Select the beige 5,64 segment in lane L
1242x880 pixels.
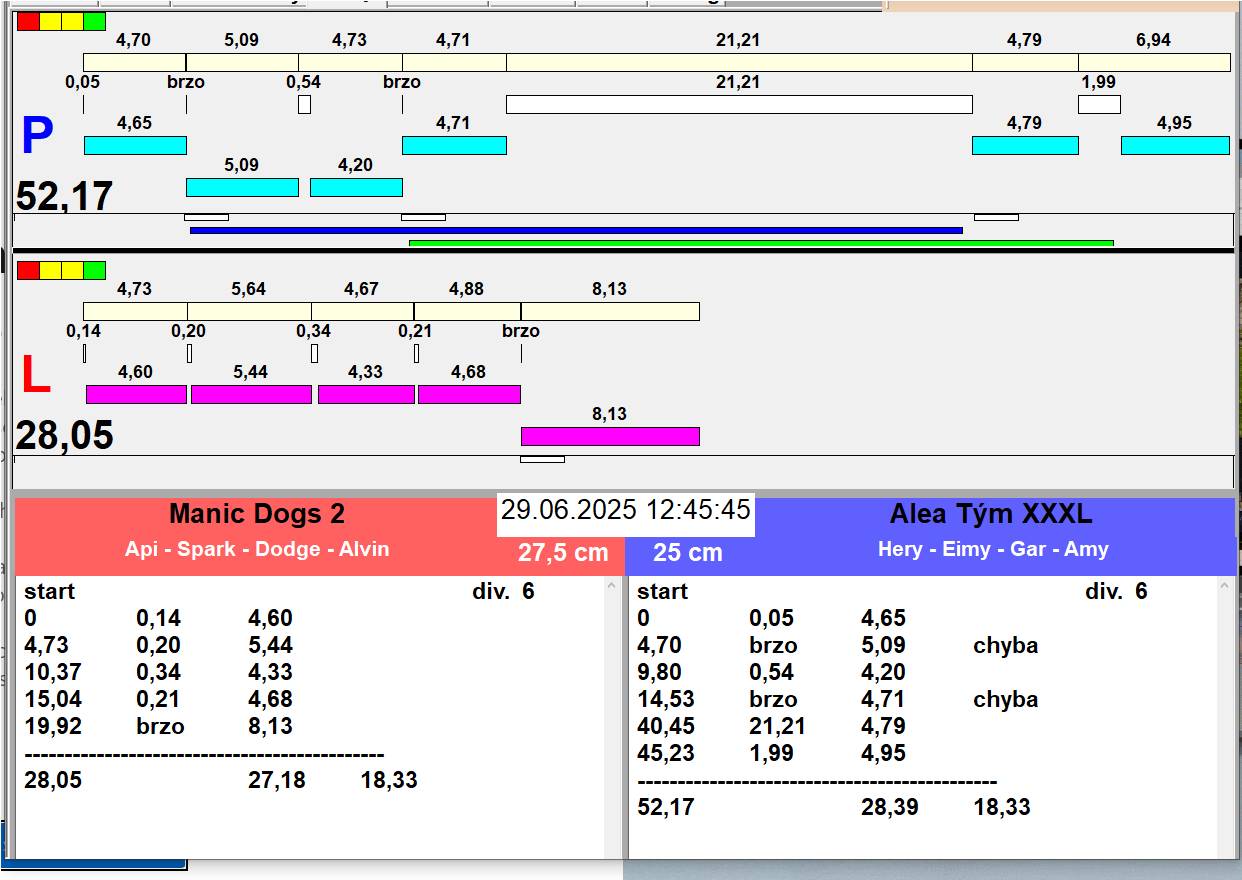(249, 311)
